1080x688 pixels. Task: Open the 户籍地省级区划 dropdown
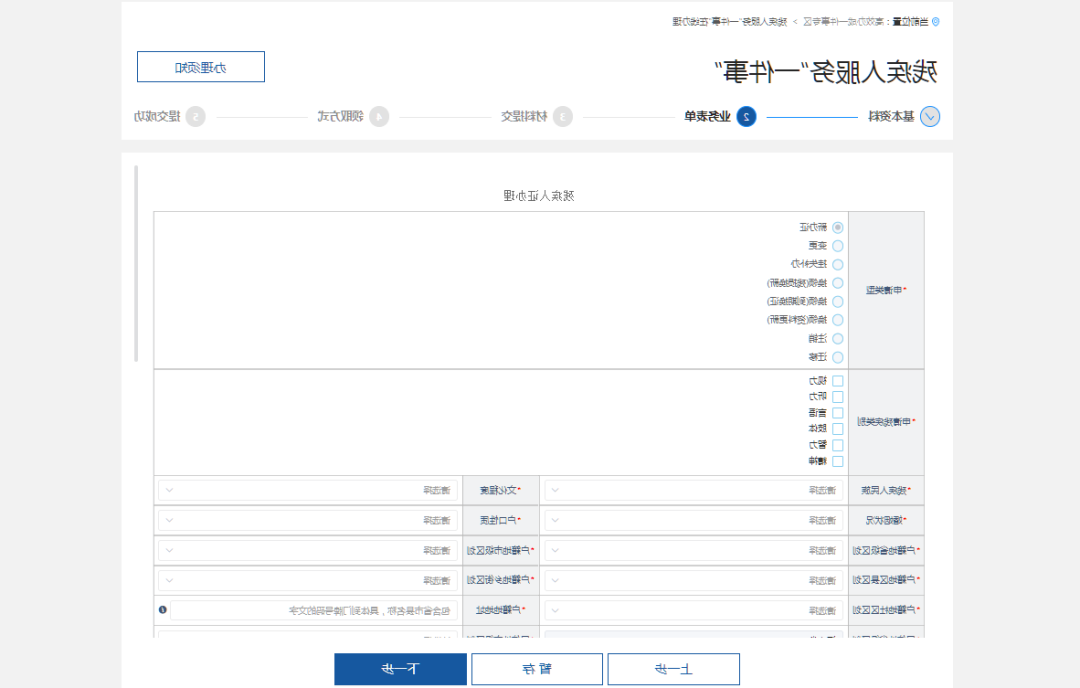coord(694,551)
